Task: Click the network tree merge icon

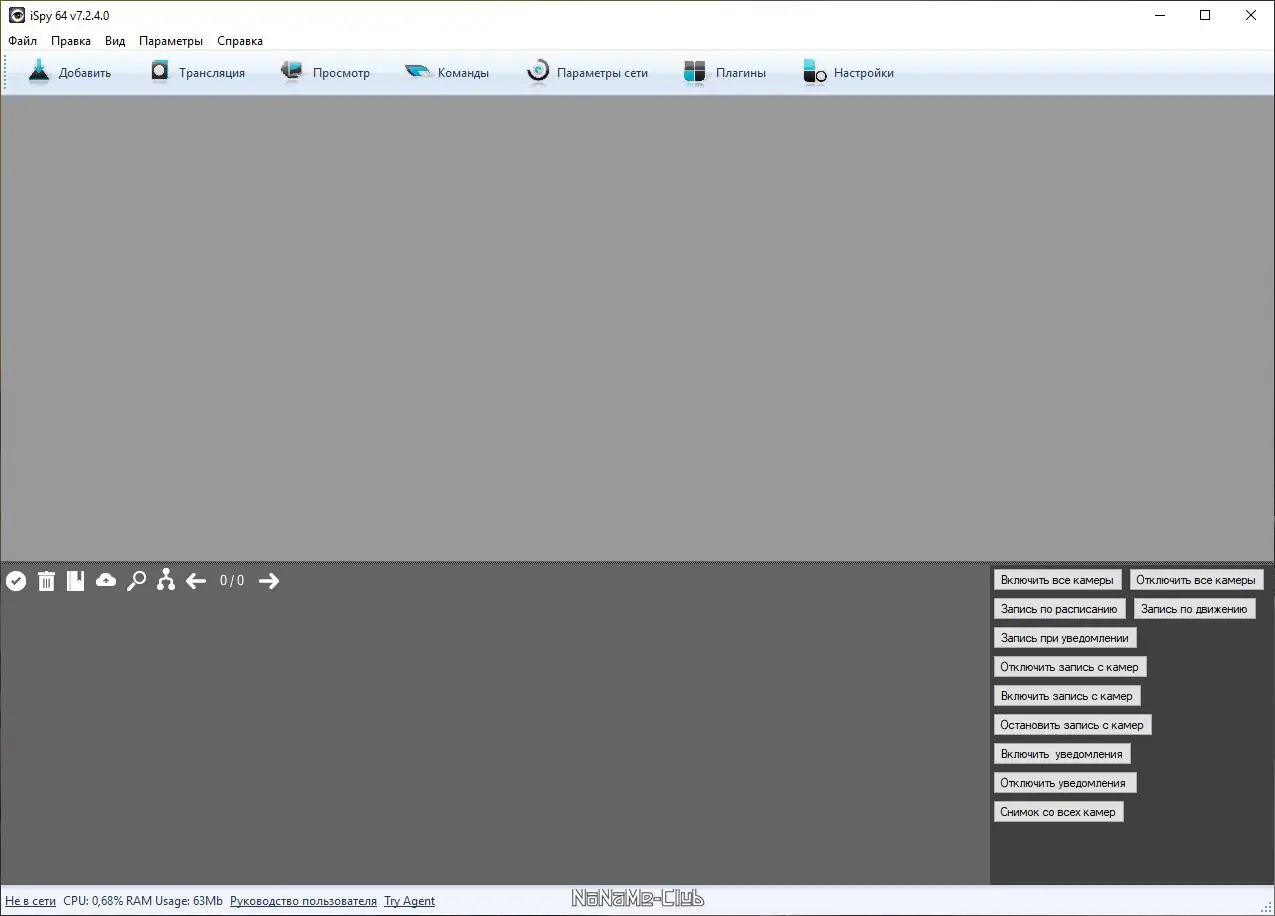Action: tap(166, 580)
